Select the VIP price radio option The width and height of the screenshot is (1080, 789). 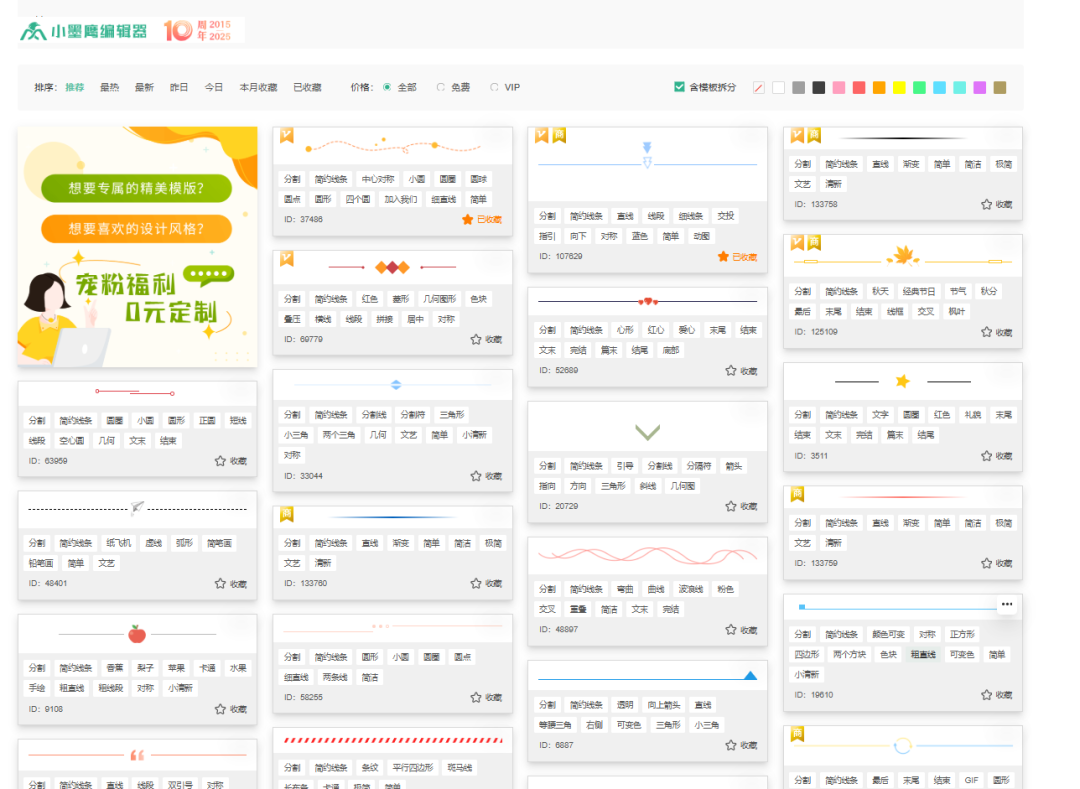coord(494,88)
